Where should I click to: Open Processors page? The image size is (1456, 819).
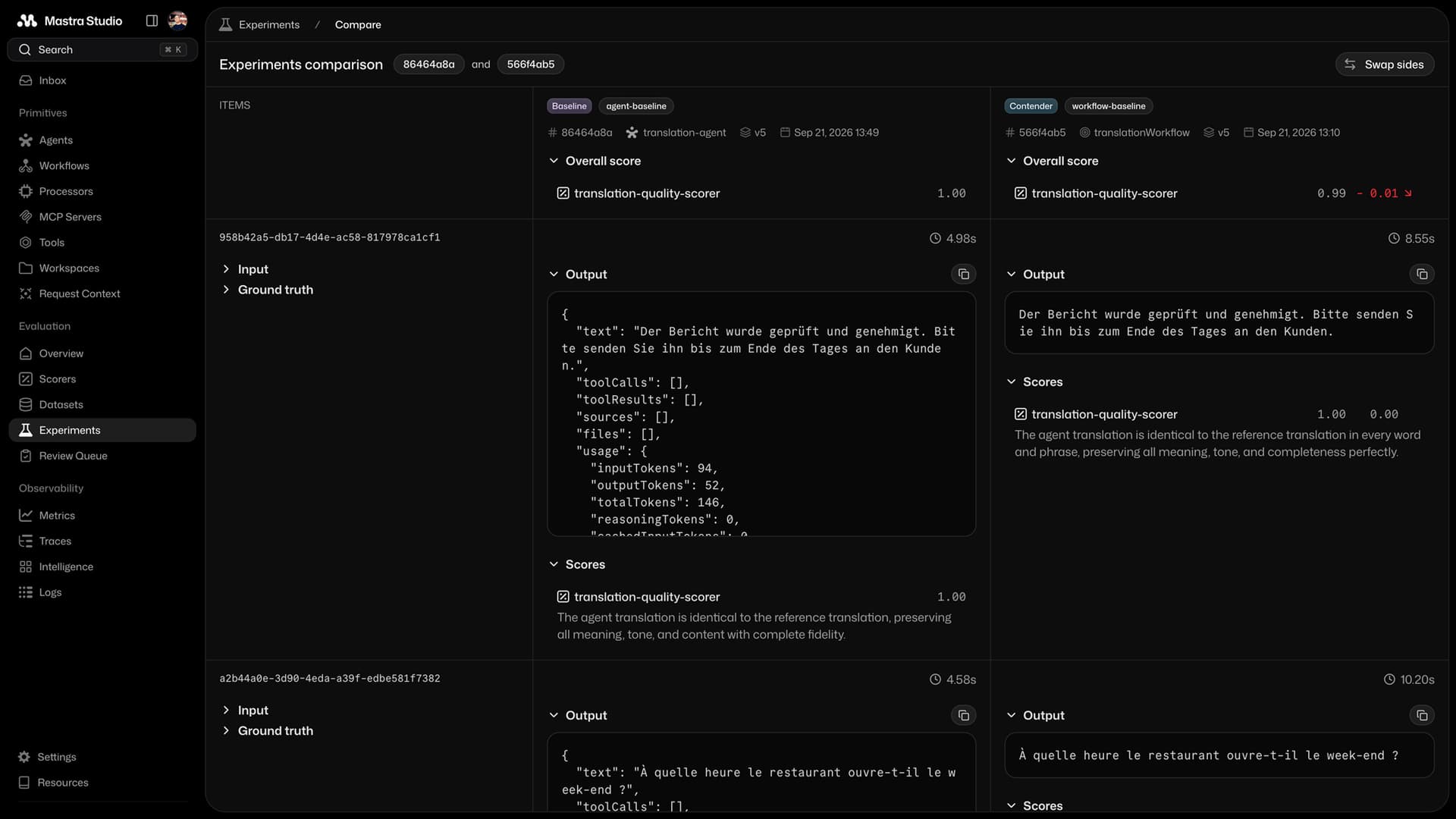102,191
